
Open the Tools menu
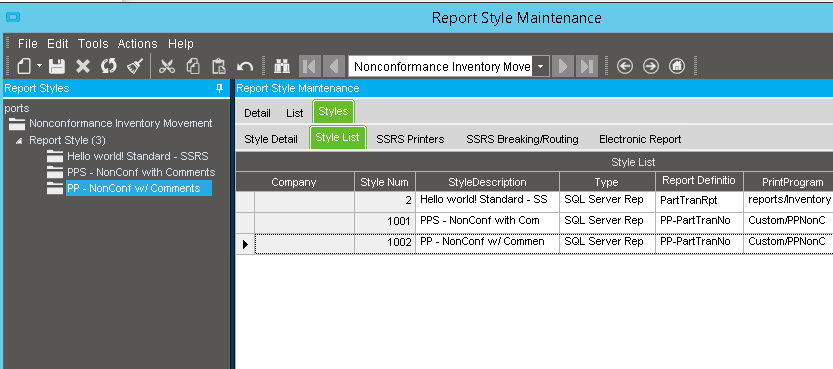93,44
